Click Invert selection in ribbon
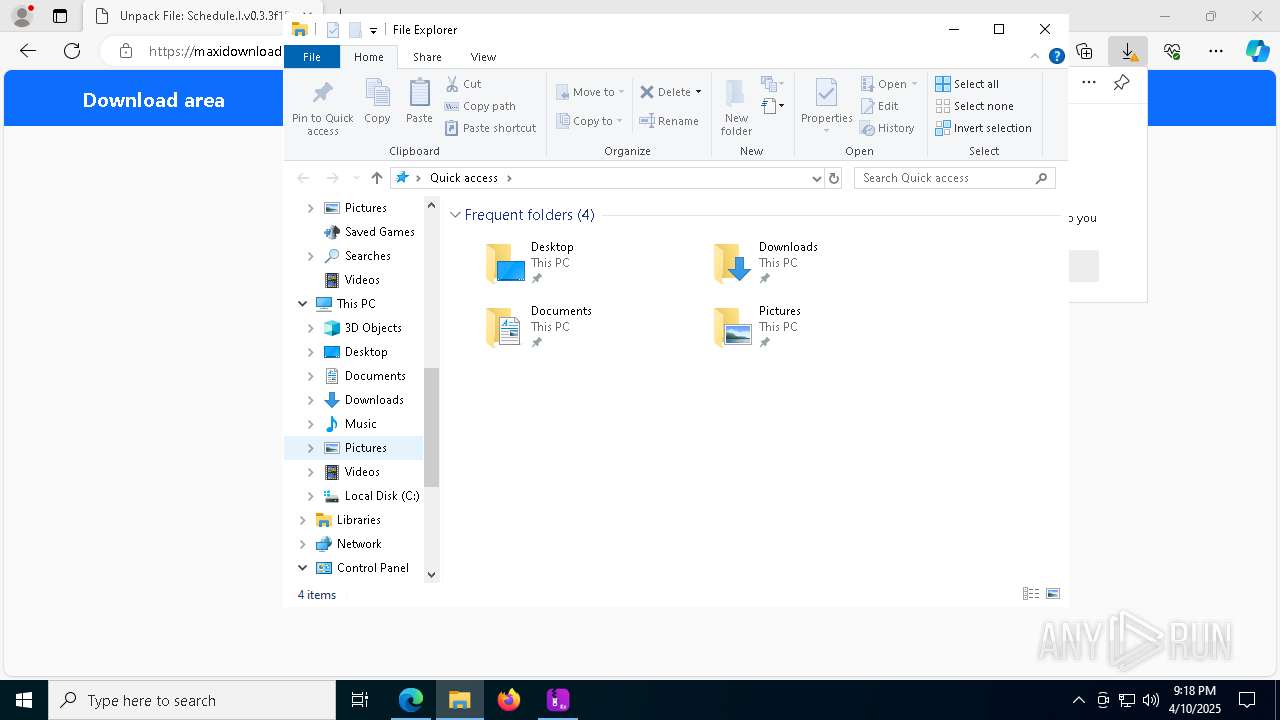The width and height of the screenshot is (1280, 720). coord(983,128)
